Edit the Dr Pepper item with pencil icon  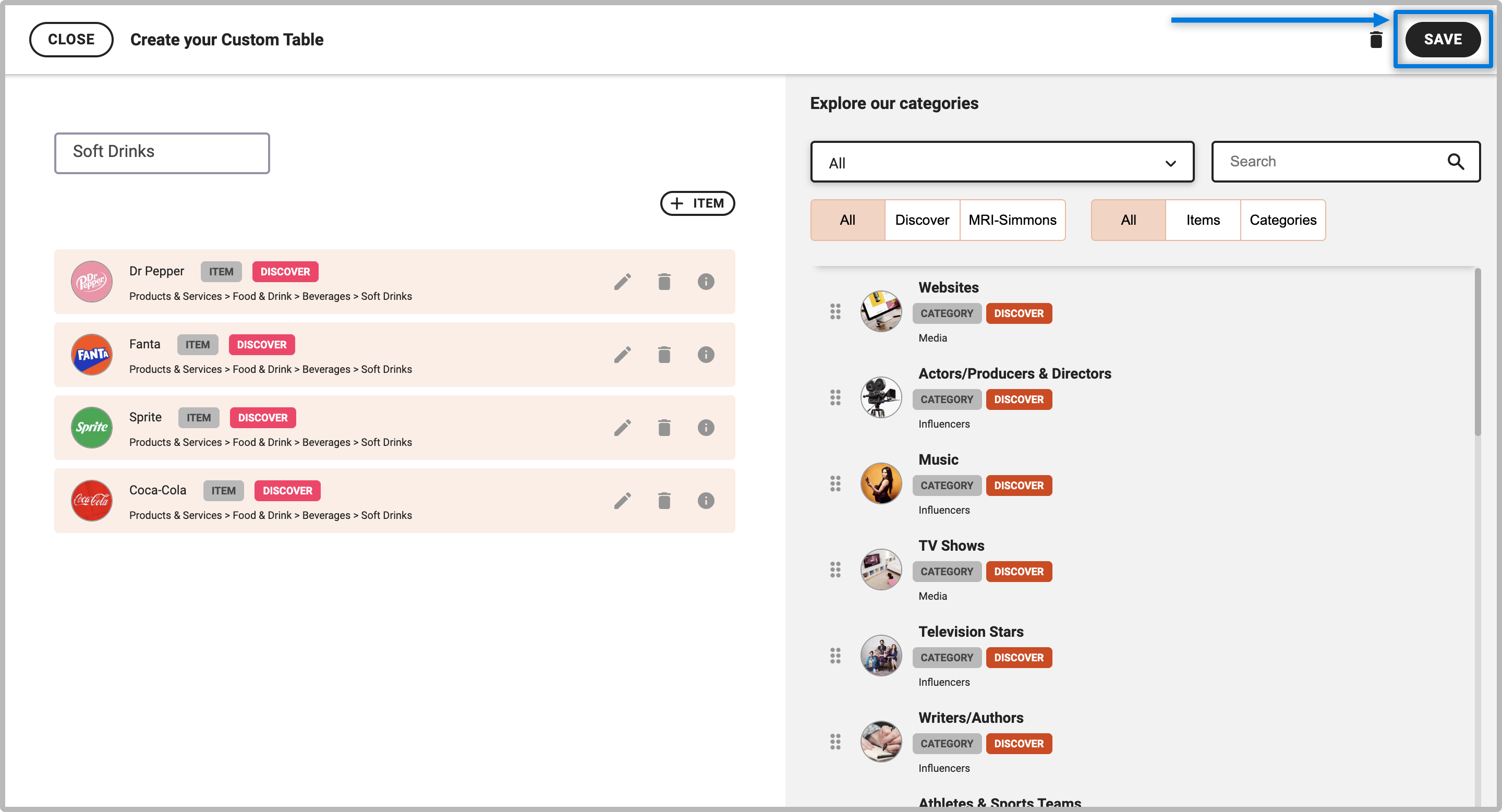622,282
